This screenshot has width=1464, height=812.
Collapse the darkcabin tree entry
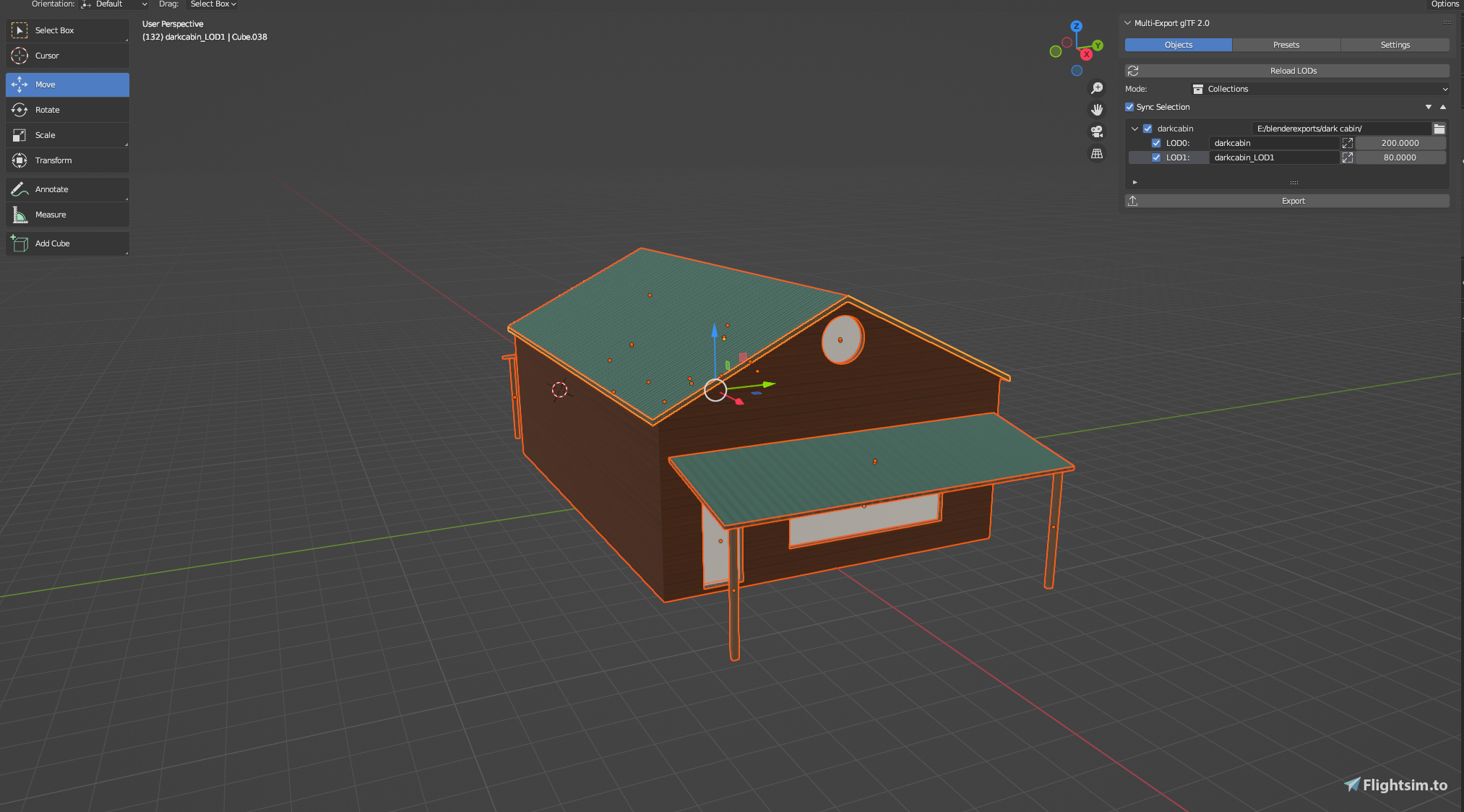click(x=1134, y=129)
